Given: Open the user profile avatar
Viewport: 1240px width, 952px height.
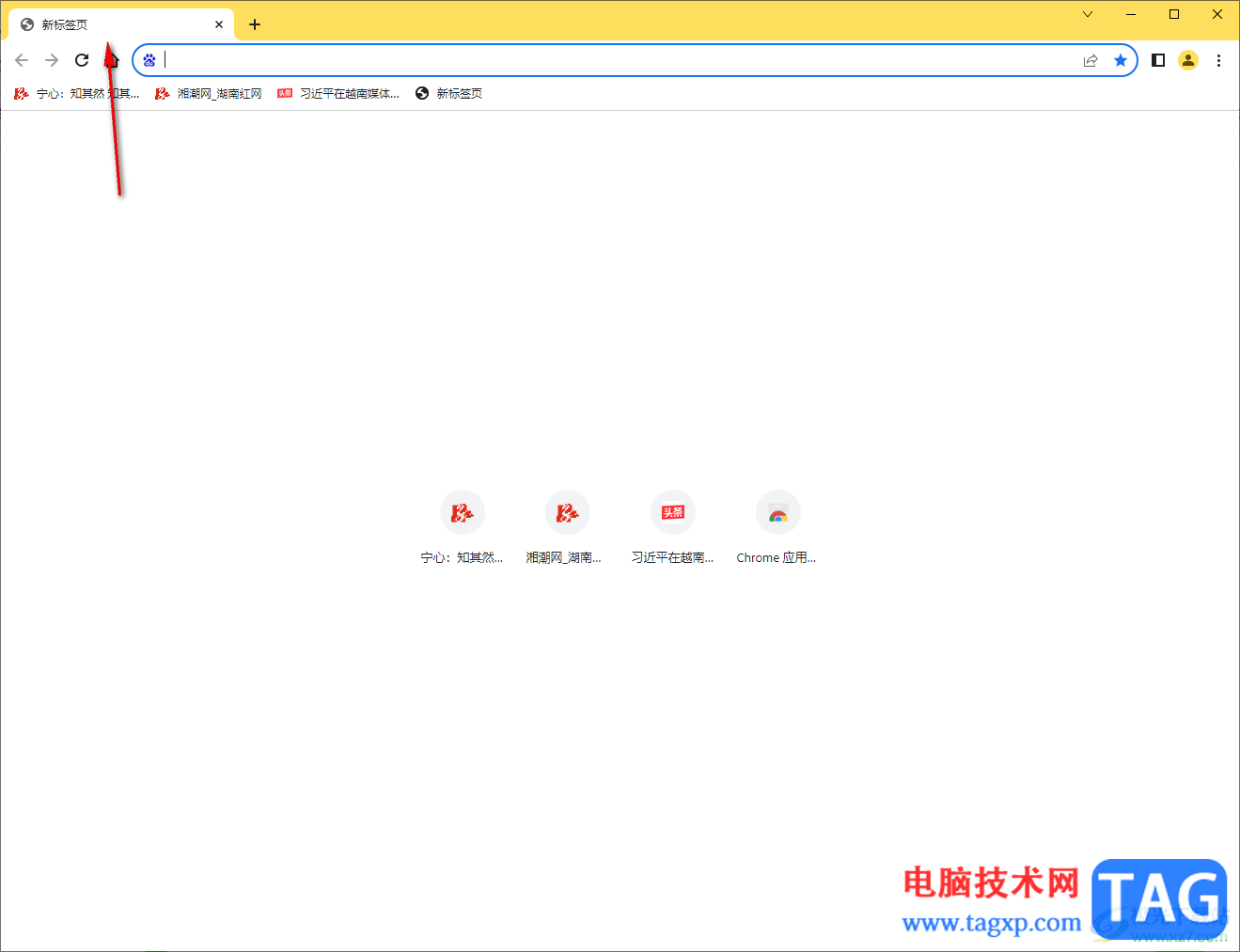Looking at the screenshot, I should (1188, 60).
